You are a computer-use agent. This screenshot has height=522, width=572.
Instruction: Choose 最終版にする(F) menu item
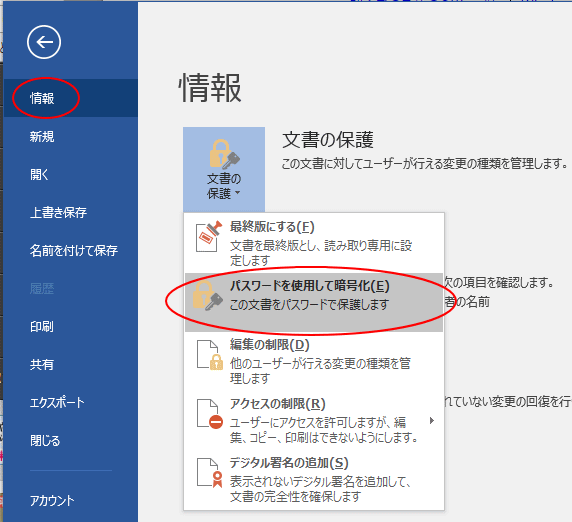(x=314, y=243)
